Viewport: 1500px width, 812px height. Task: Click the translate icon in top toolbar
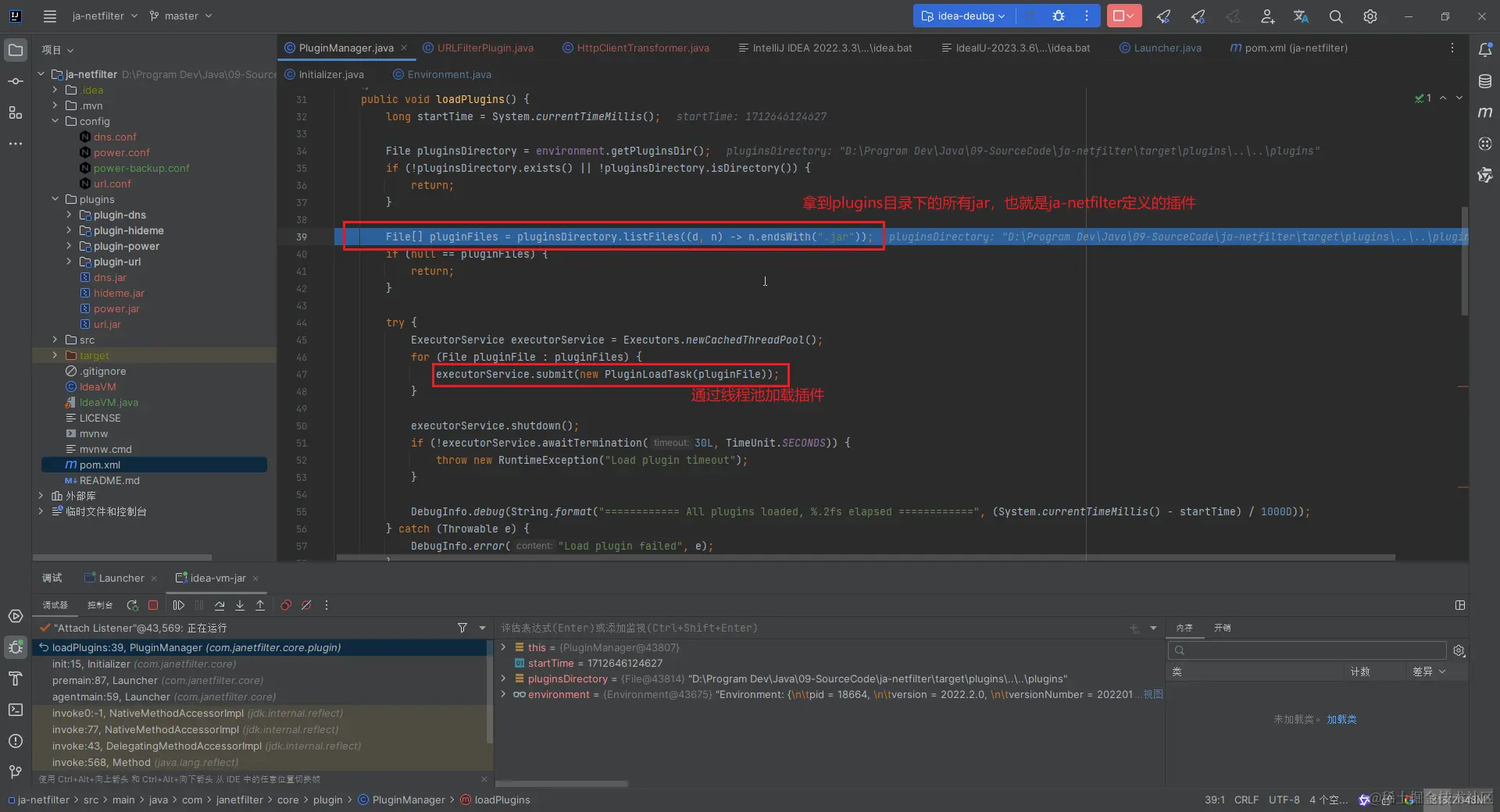click(1301, 16)
